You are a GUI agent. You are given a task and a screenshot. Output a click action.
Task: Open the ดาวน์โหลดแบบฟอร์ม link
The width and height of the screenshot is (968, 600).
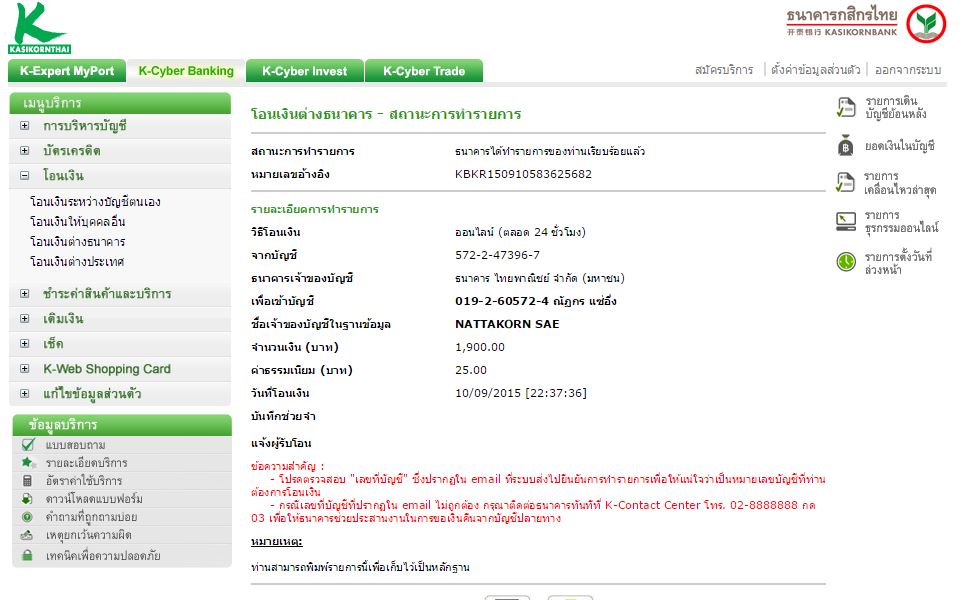tap(94, 499)
